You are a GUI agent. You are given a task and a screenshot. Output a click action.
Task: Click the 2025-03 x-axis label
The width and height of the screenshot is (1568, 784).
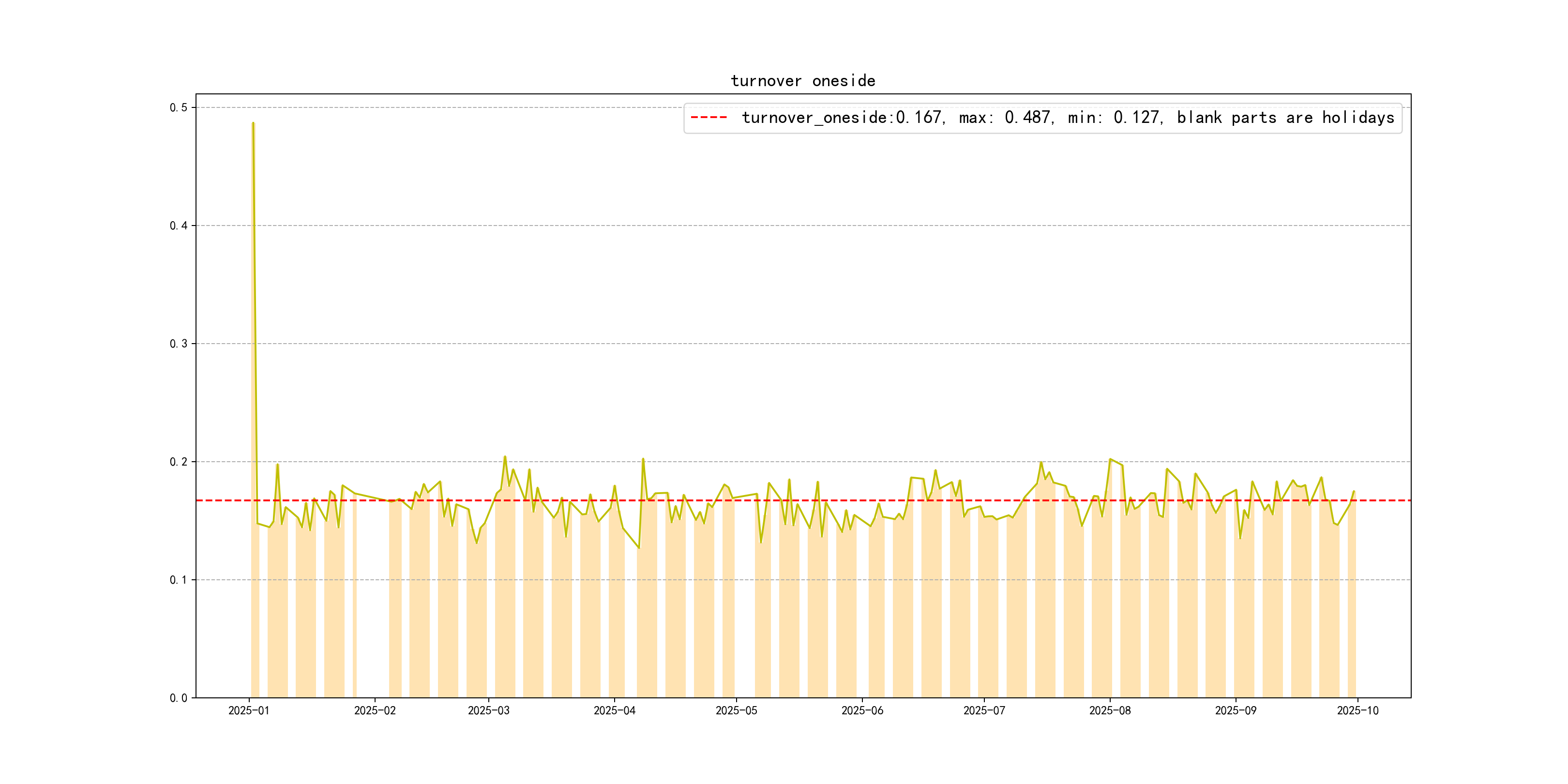[x=488, y=710]
